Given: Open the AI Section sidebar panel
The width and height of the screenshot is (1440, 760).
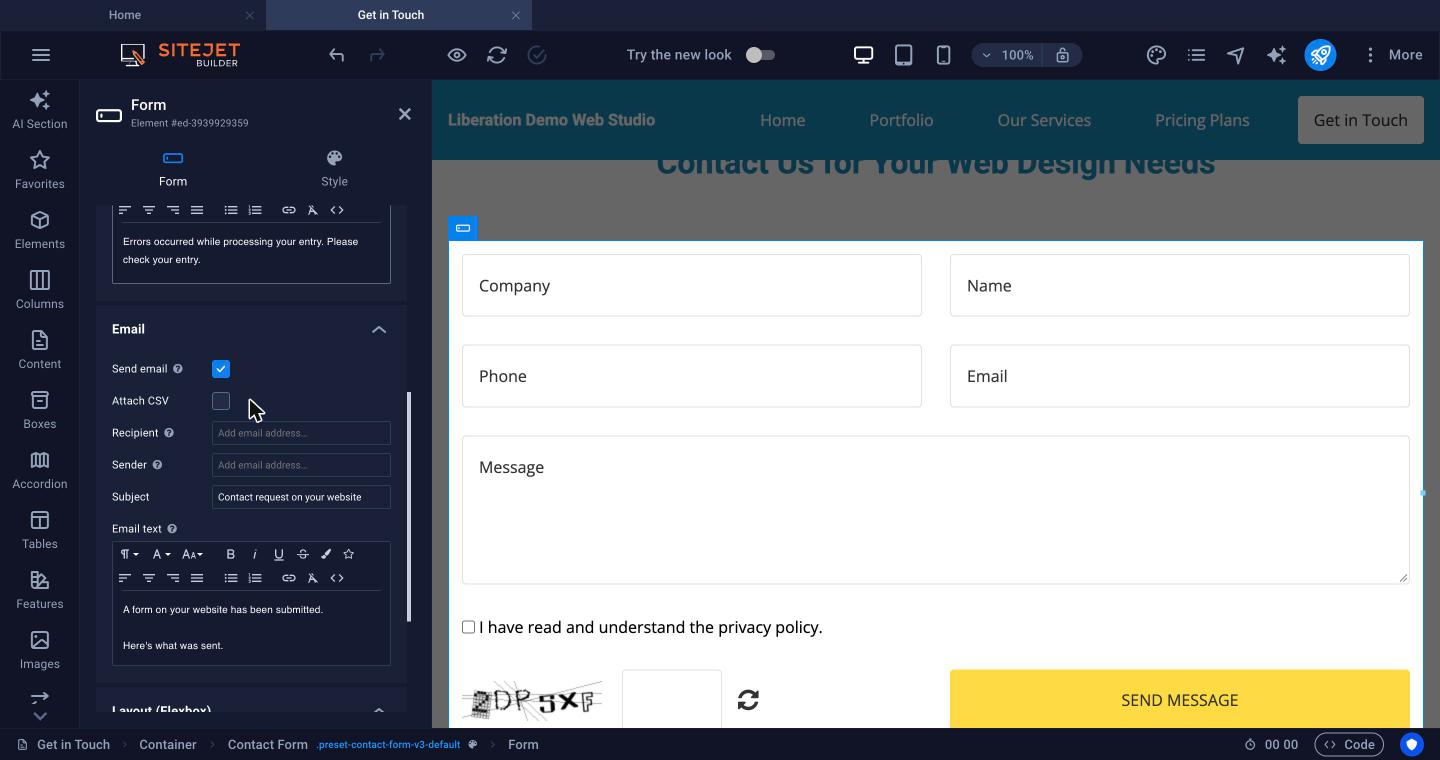Looking at the screenshot, I should click(40, 110).
